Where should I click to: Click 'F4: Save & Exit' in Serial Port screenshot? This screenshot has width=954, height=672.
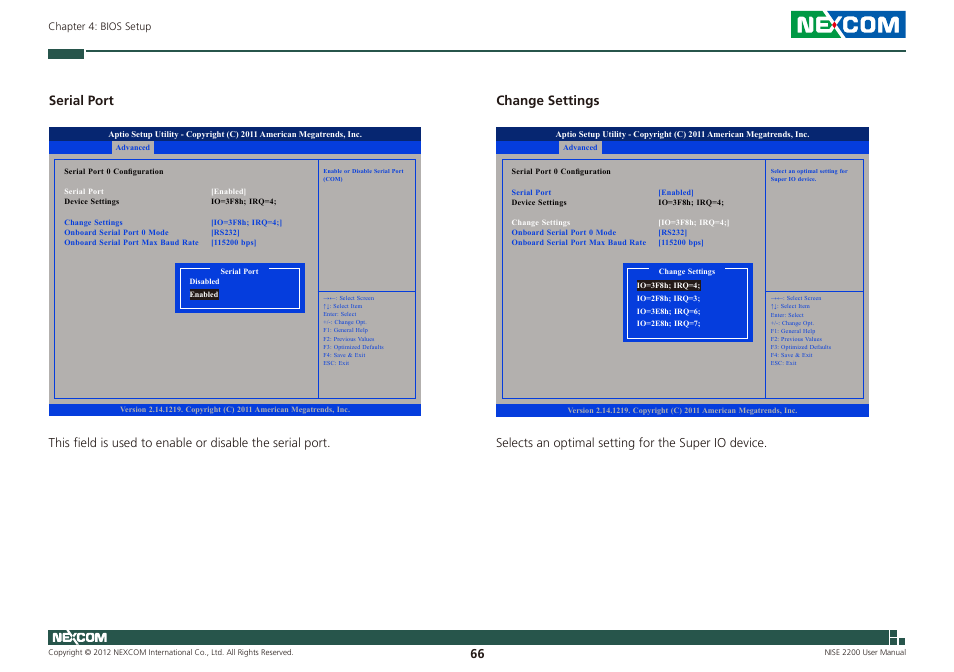pyautogui.click(x=344, y=355)
